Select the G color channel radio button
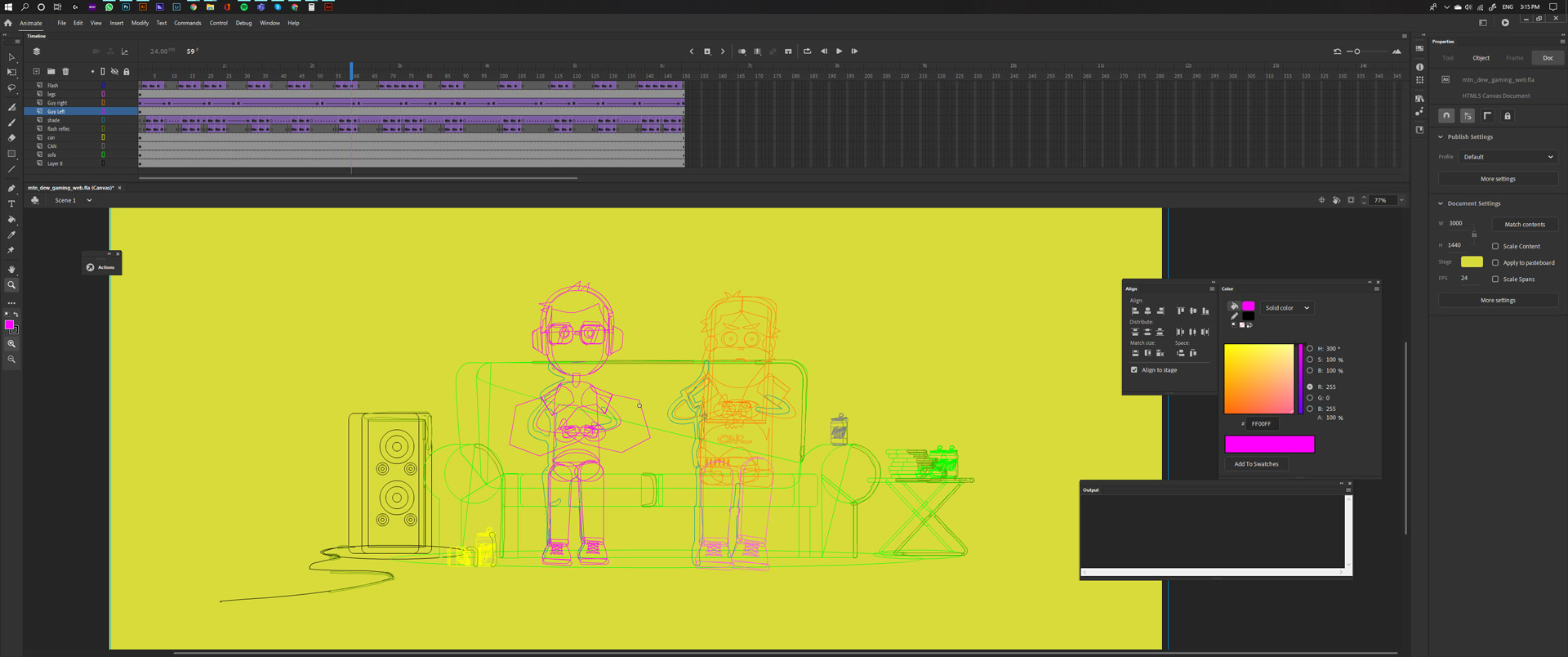Screen dimensions: 1568x657 (1310, 398)
